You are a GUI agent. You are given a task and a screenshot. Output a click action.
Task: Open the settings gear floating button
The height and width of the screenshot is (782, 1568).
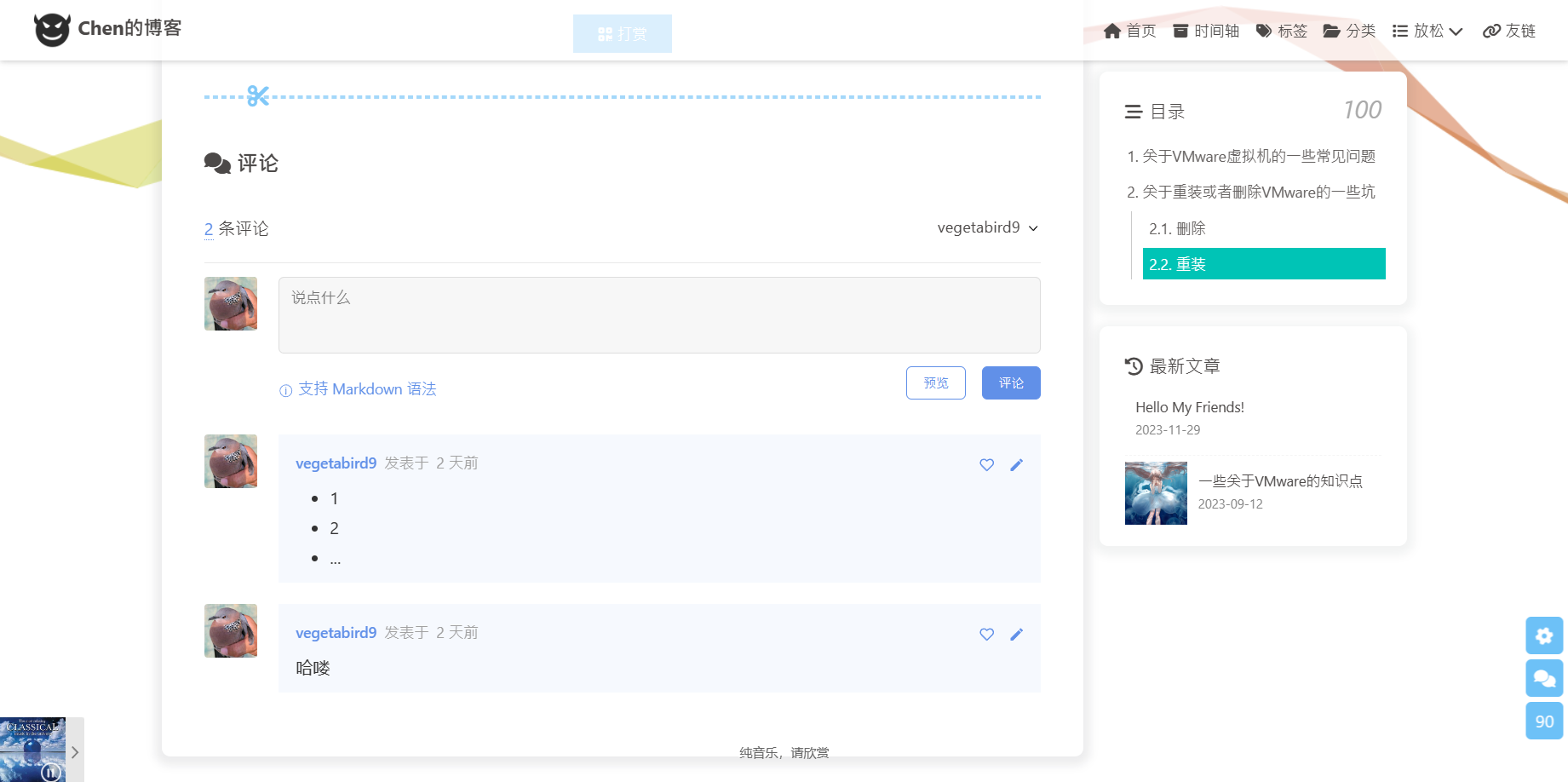pyautogui.click(x=1544, y=635)
